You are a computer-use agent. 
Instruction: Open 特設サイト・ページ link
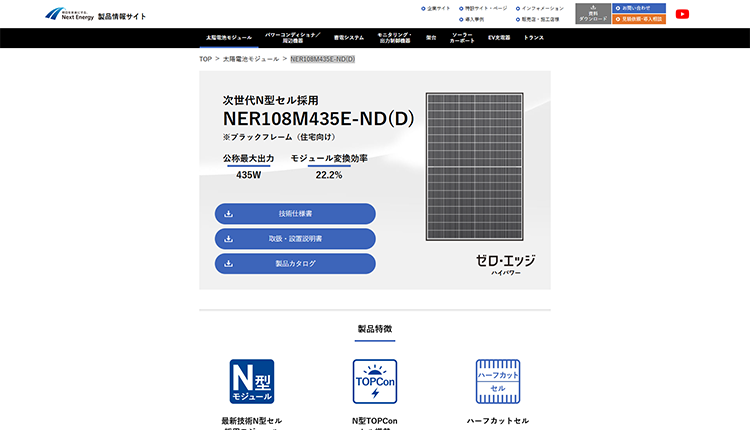483,9
